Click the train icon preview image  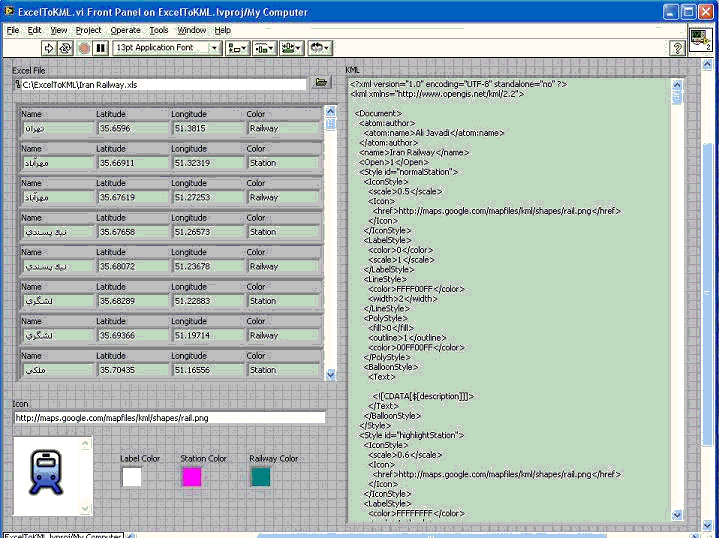tap(45, 472)
